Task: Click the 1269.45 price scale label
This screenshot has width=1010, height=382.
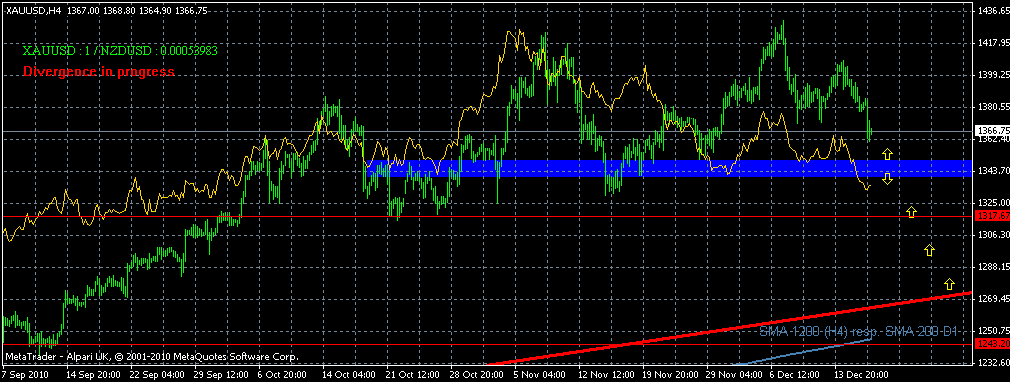Action: pos(993,299)
